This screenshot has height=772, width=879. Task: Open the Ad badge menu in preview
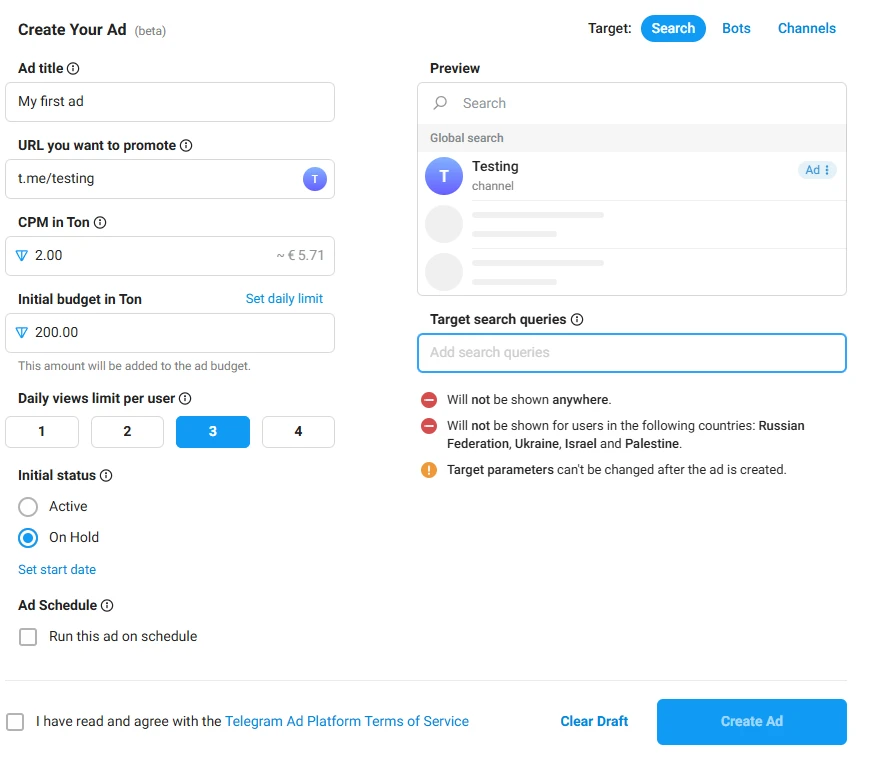pyautogui.click(x=817, y=170)
